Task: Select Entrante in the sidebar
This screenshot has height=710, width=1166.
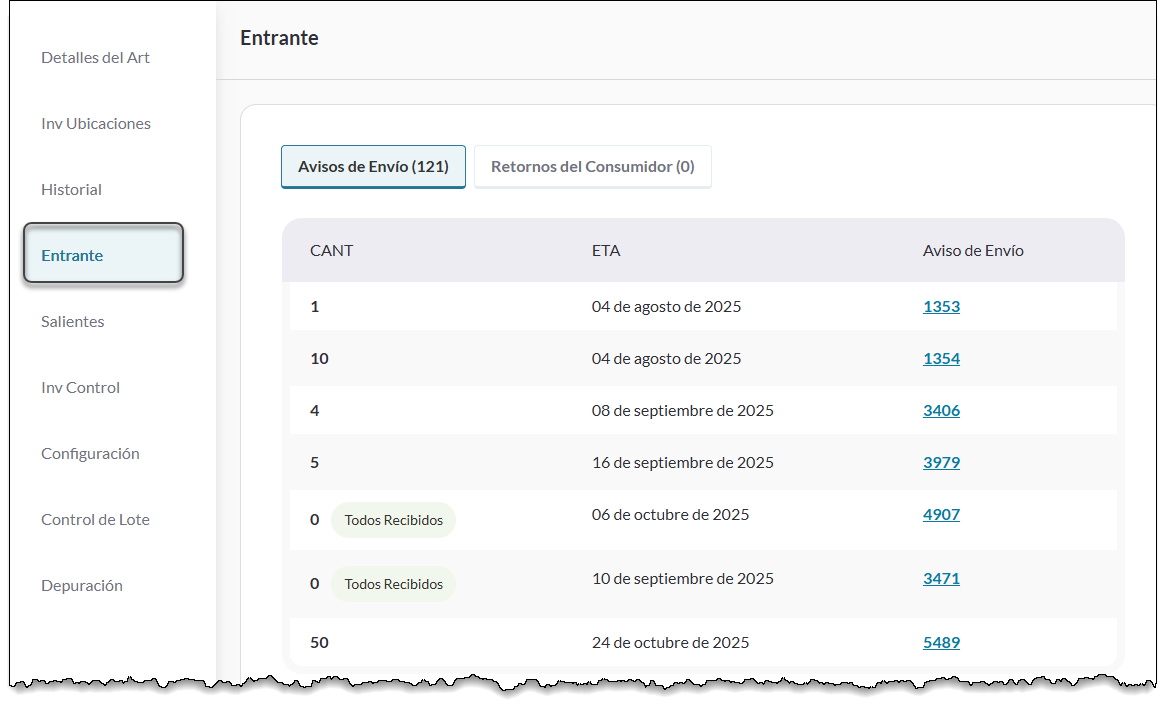Action: [x=71, y=255]
